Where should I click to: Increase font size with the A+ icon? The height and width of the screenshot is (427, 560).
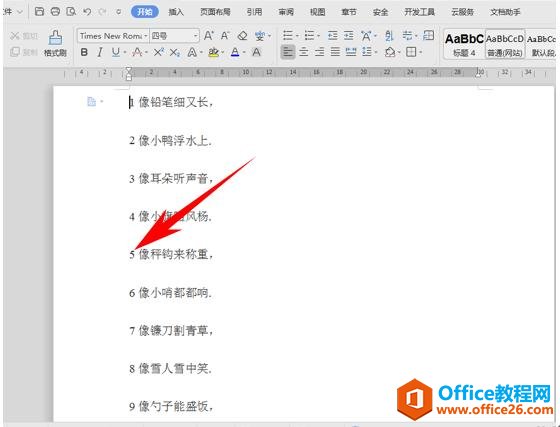[x=209, y=36]
